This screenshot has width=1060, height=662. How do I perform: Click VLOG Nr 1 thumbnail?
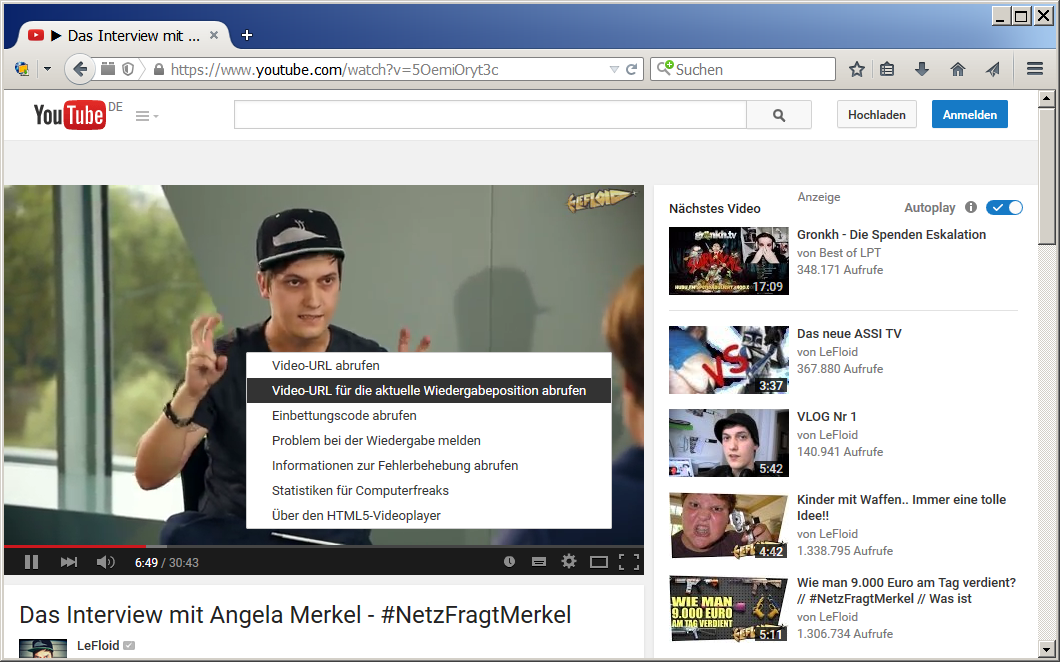(729, 443)
